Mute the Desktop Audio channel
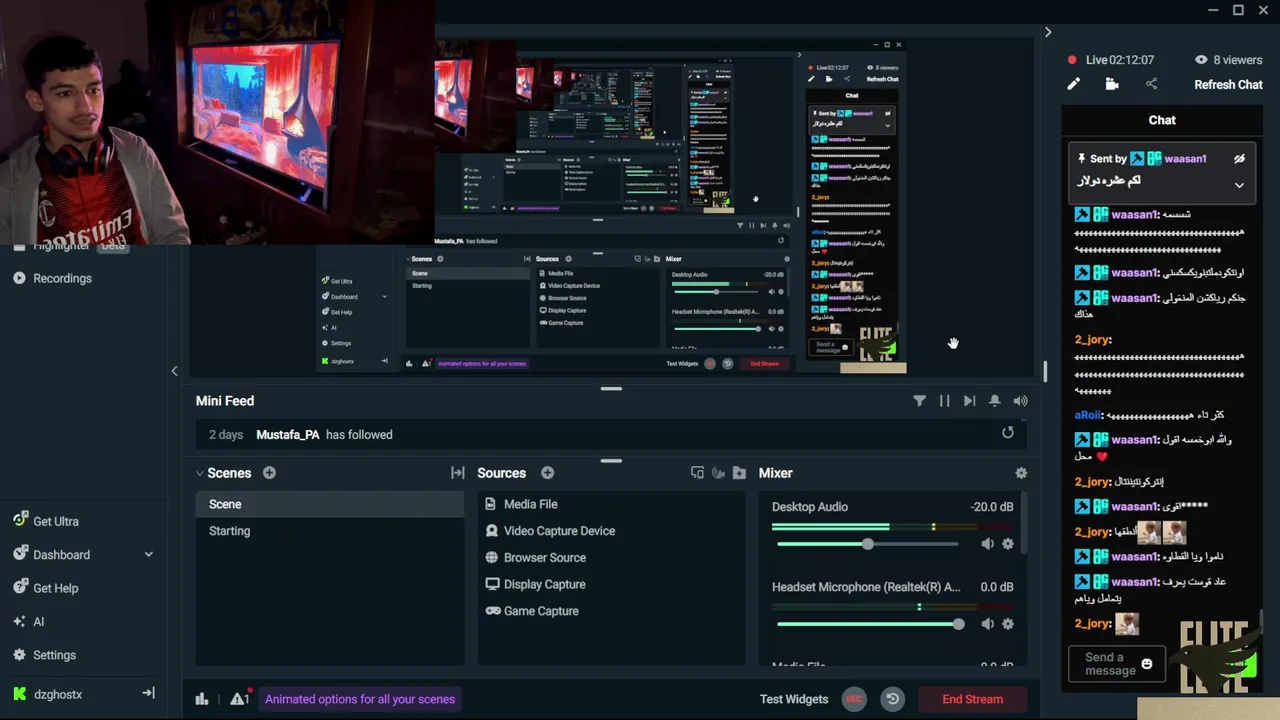The width and height of the screenshot is (1280, 720). point(987,544)
